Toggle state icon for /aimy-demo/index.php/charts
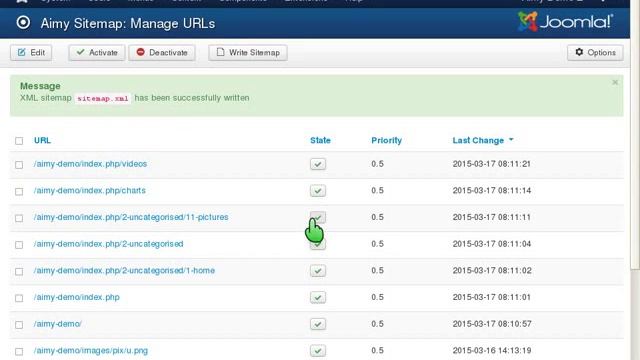 click(318, 191)
